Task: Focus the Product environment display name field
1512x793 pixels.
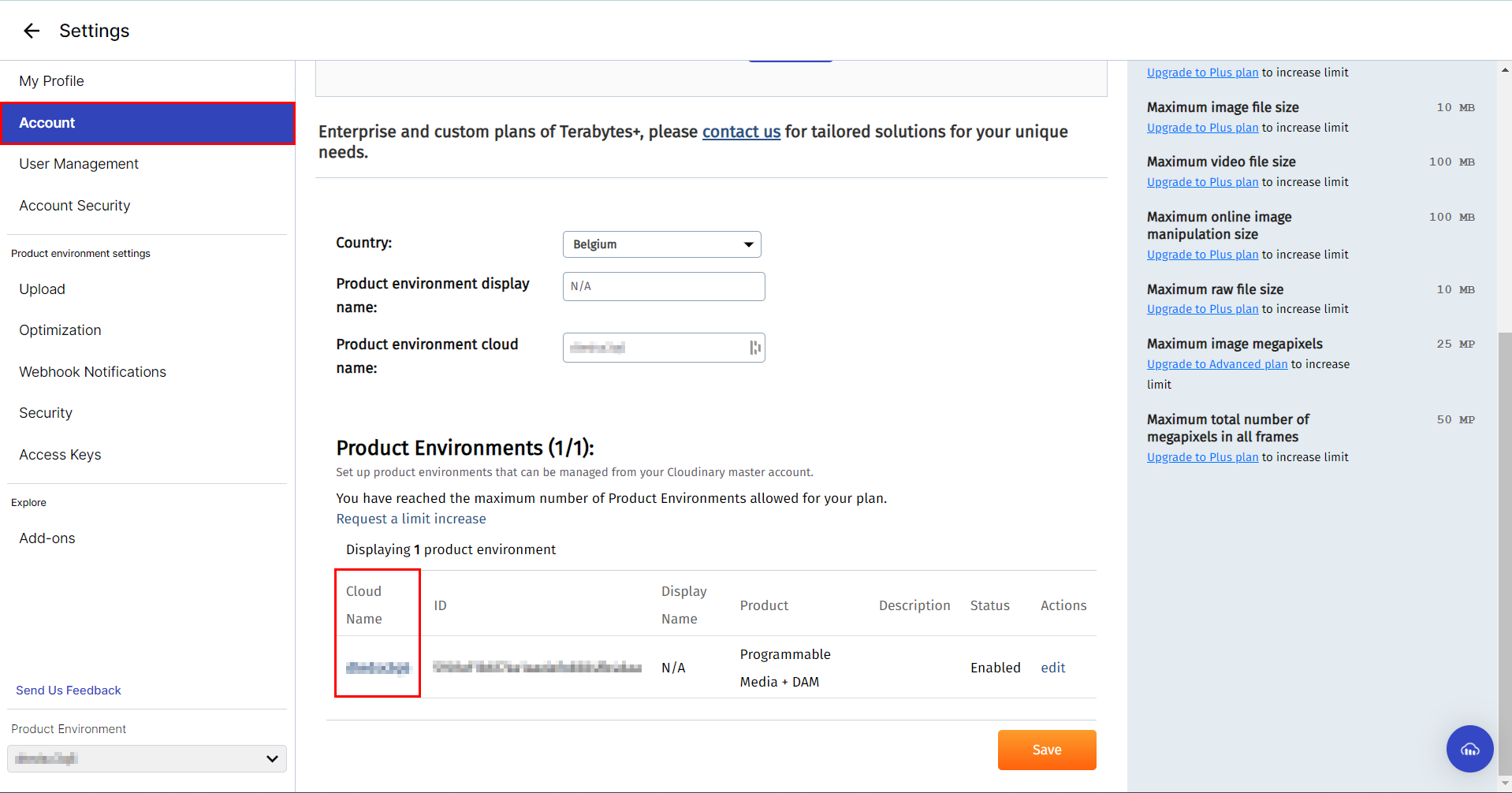Action: 664,286
